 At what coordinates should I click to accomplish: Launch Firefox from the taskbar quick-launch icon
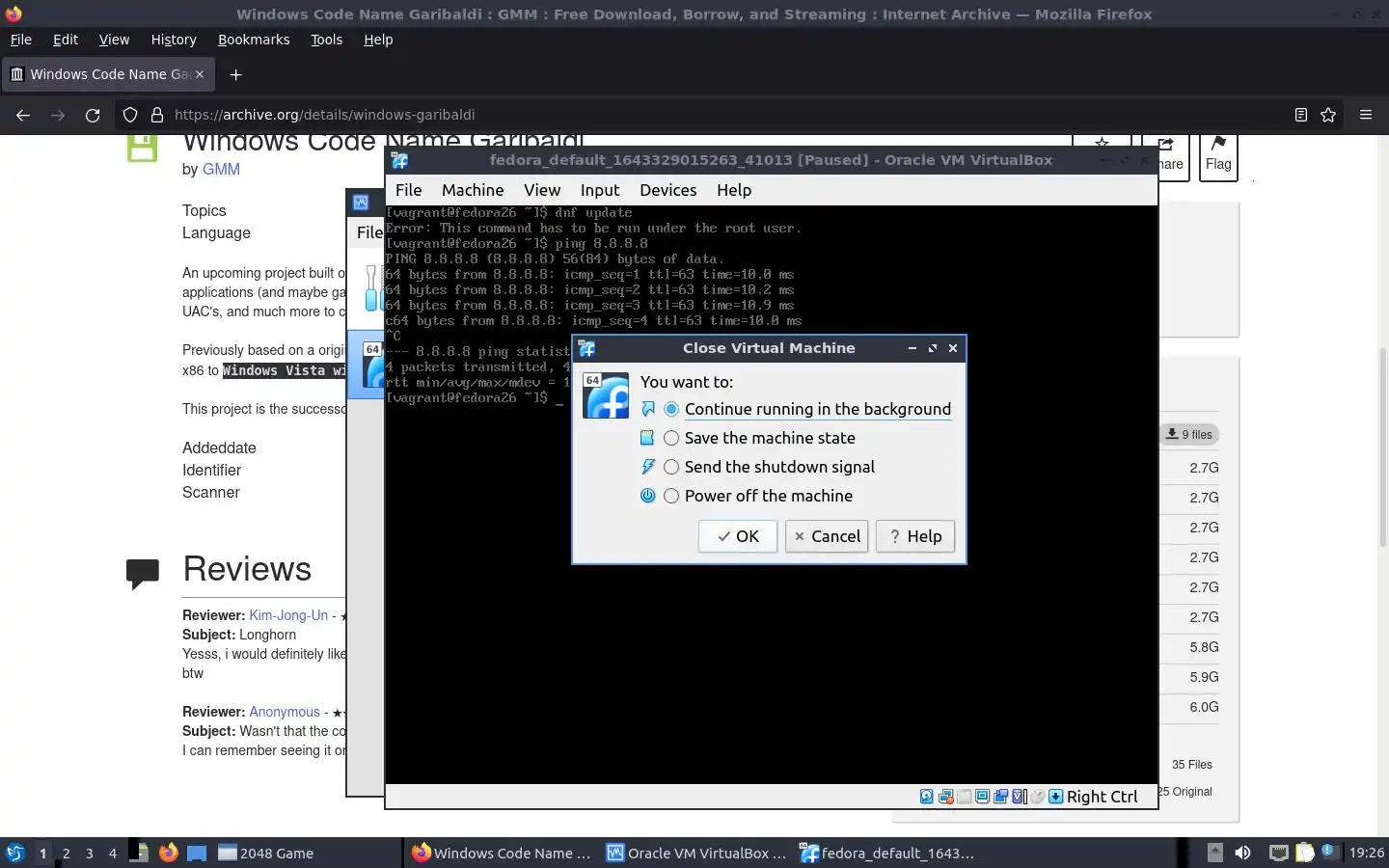168,853
